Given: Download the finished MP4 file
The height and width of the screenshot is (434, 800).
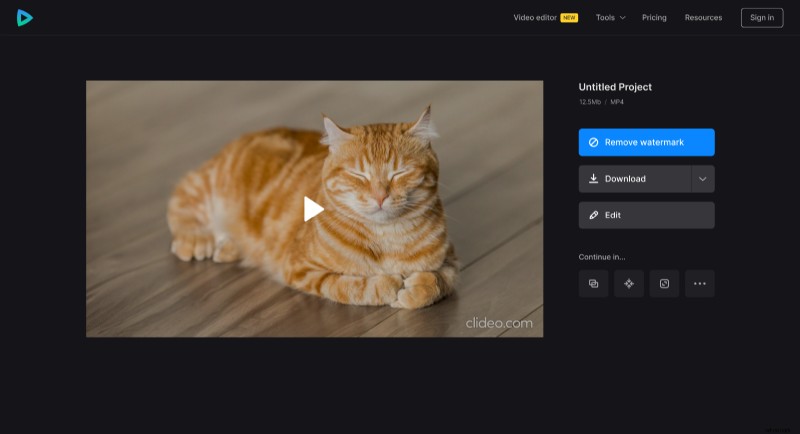Looking at the screenshot, I should tap(635, 179).
